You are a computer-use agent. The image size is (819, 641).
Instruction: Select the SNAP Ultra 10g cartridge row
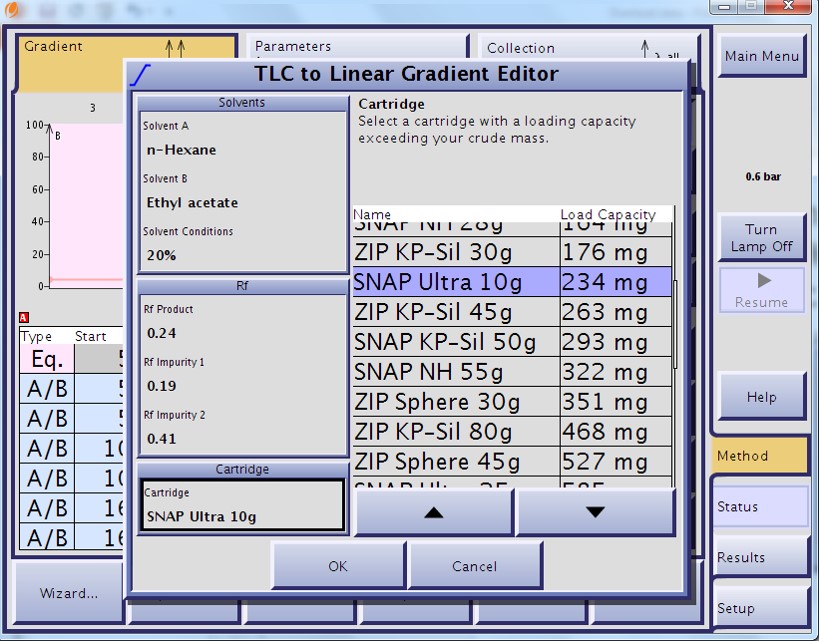coord(512,282)
